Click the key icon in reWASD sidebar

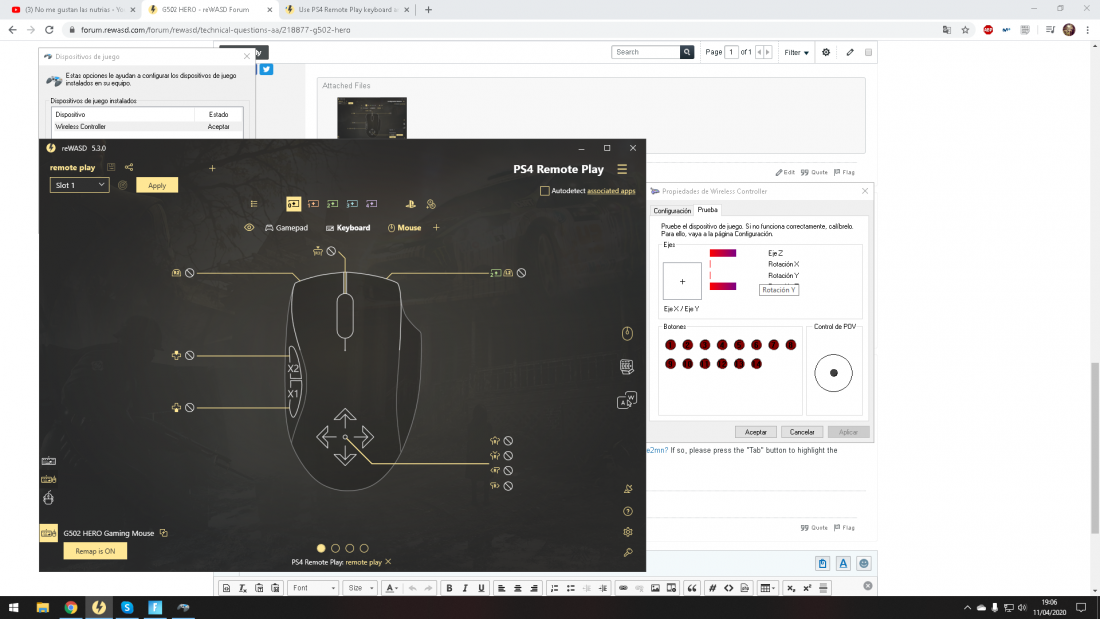(627, 552)
